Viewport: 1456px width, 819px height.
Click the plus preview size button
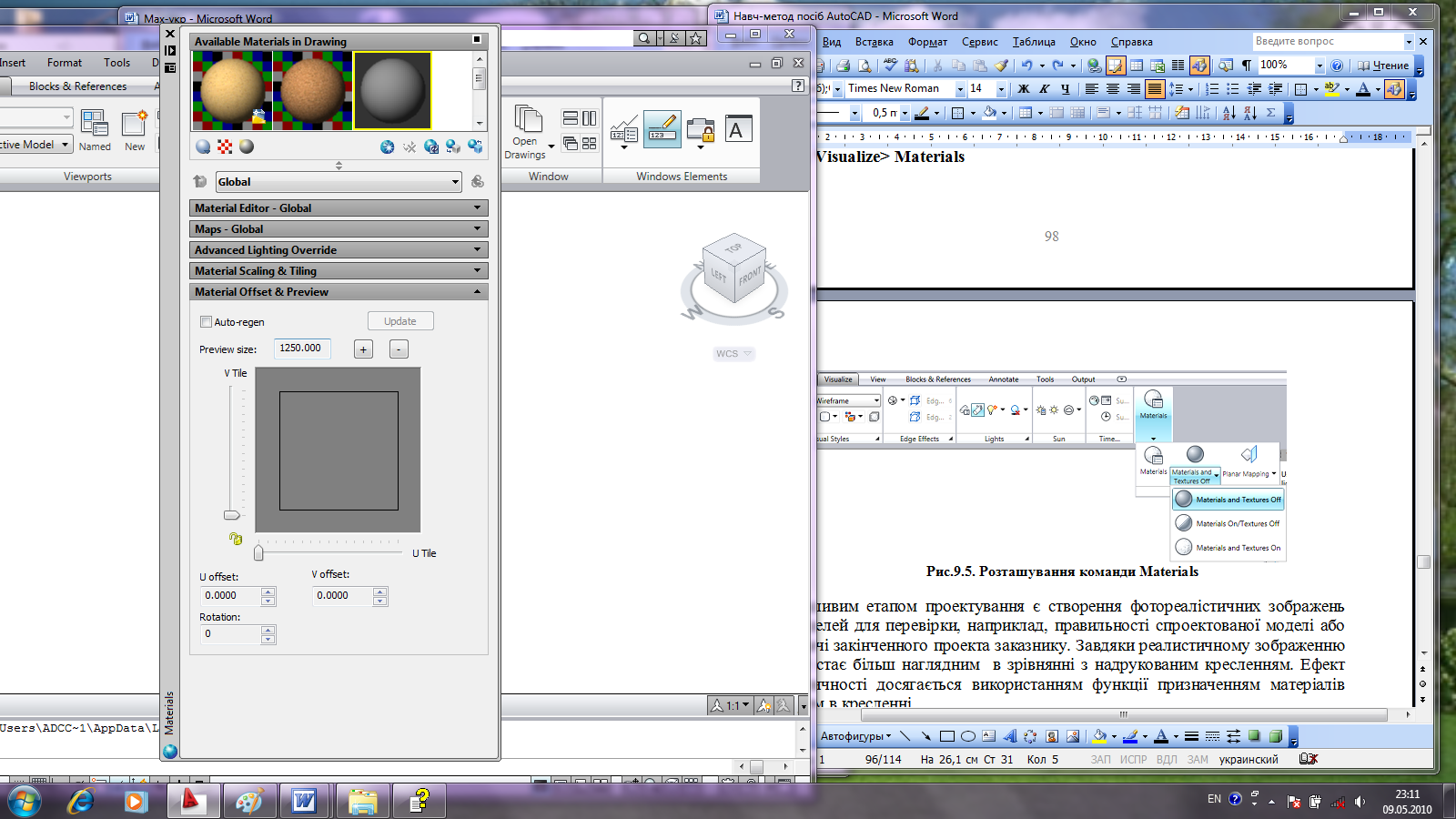point(363,349)
